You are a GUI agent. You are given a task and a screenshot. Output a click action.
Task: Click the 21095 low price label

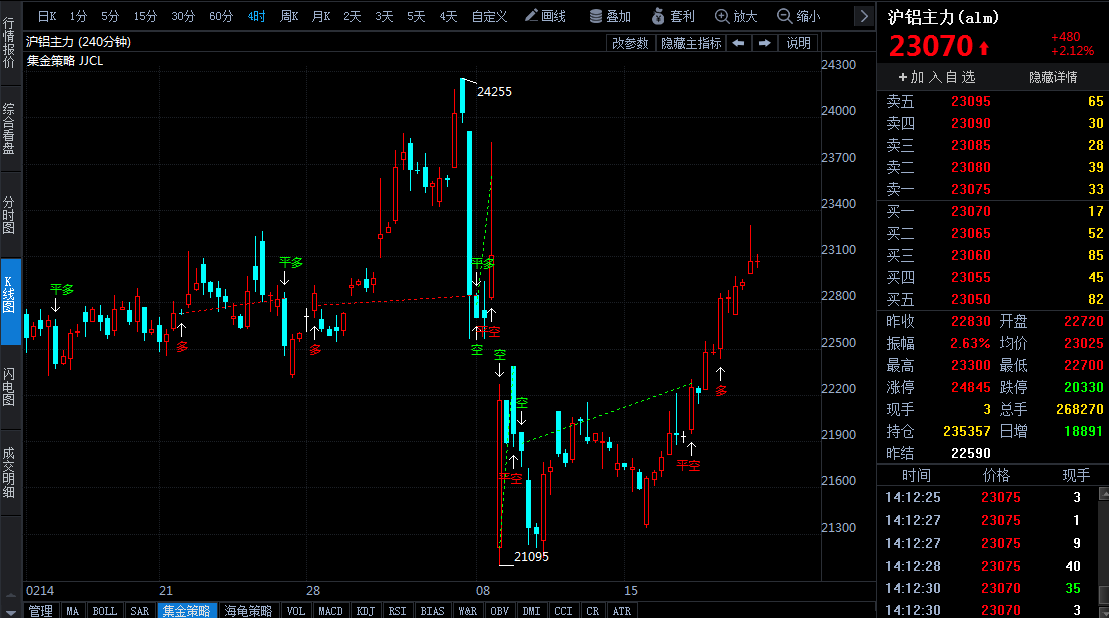pyautogui.click(x=531, y=556)
